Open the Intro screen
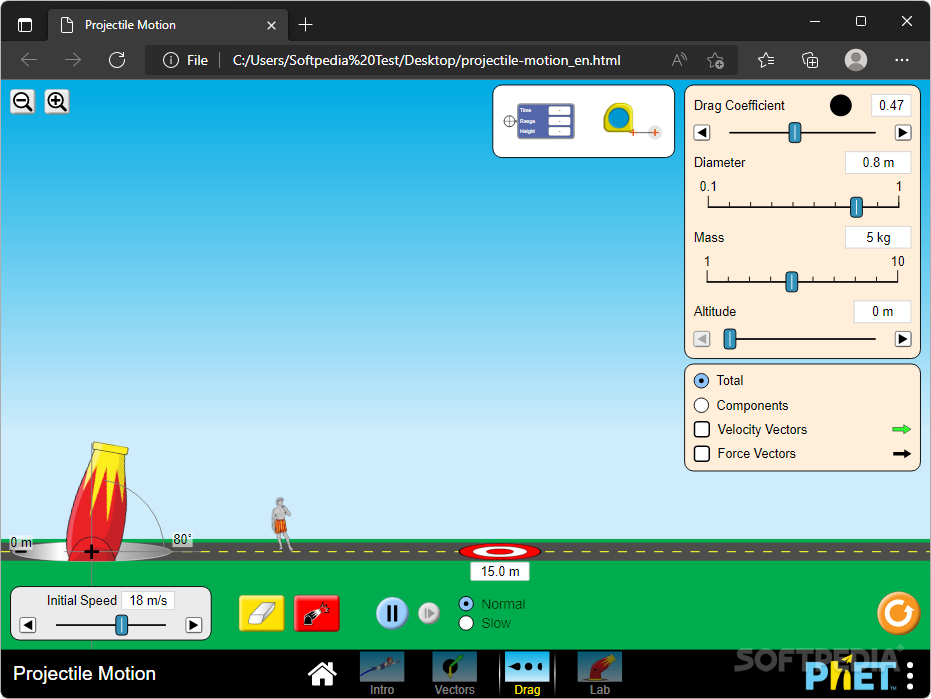The image size is (931, 699). (382, 673)
